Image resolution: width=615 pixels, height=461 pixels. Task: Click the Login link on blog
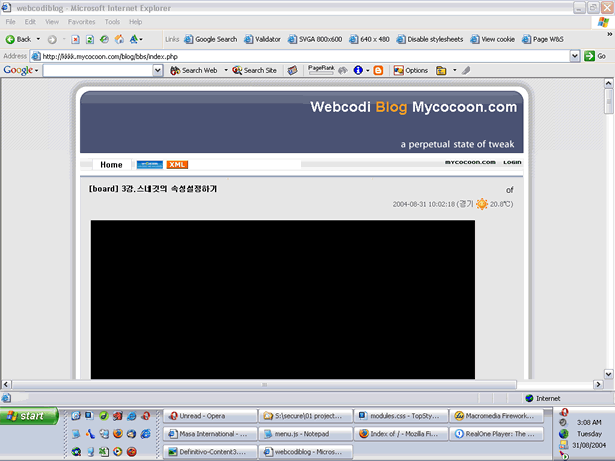512,162
